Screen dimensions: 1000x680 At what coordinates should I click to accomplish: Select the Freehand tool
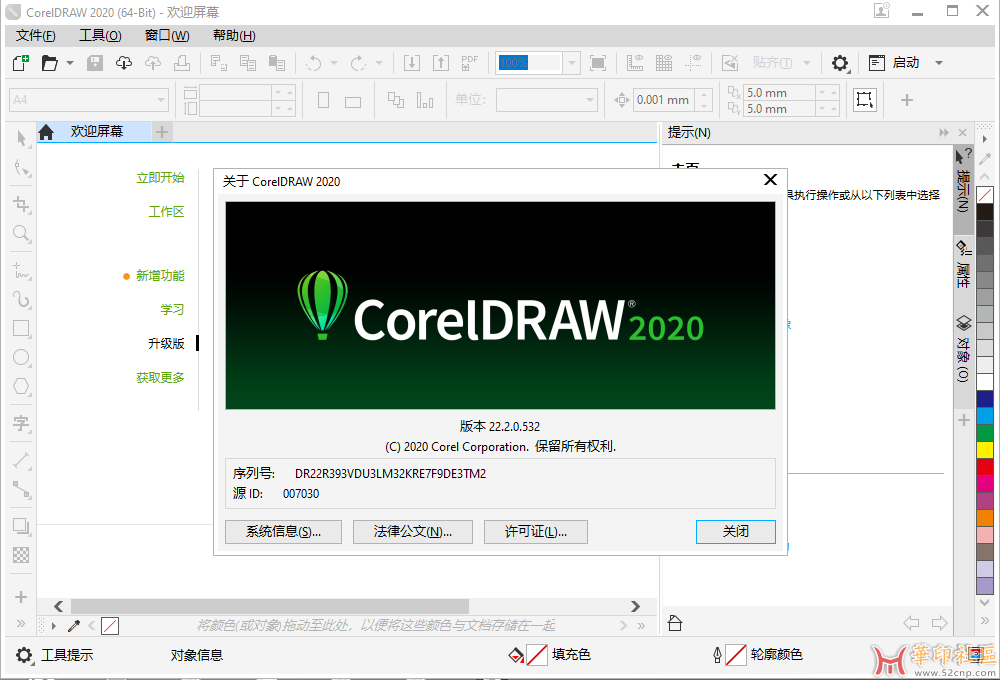tap(22, 271)
